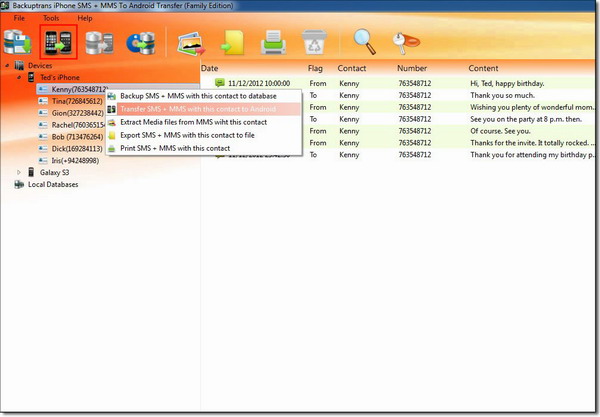600x417 pixels.
Task: Select Dick(169284113) contact in tree
Action: tap(77, 148)
